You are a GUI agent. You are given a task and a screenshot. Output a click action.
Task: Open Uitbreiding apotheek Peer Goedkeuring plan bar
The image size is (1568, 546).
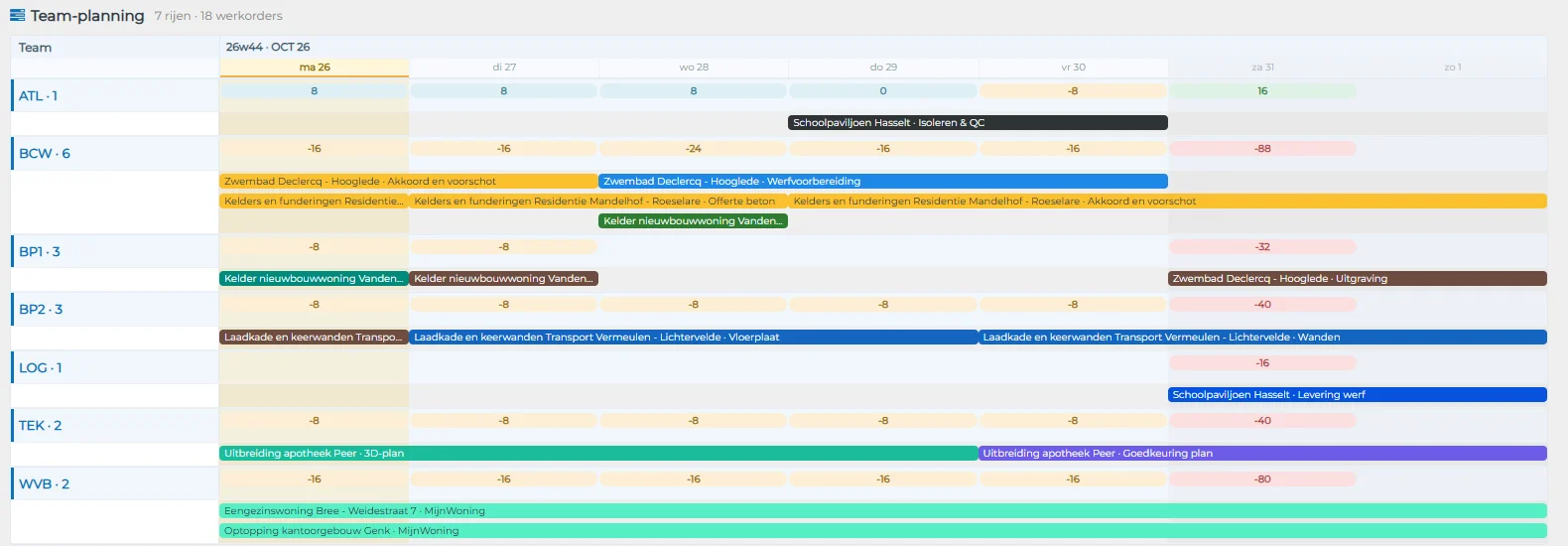(1262, 454)
